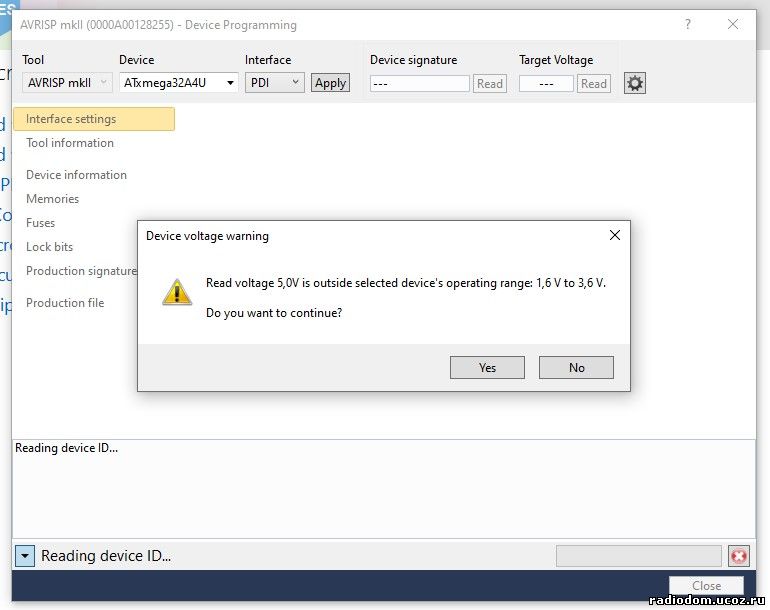Click the help question mark icon
This screenshot has width=770, height=610.
(x=688, y=24)
